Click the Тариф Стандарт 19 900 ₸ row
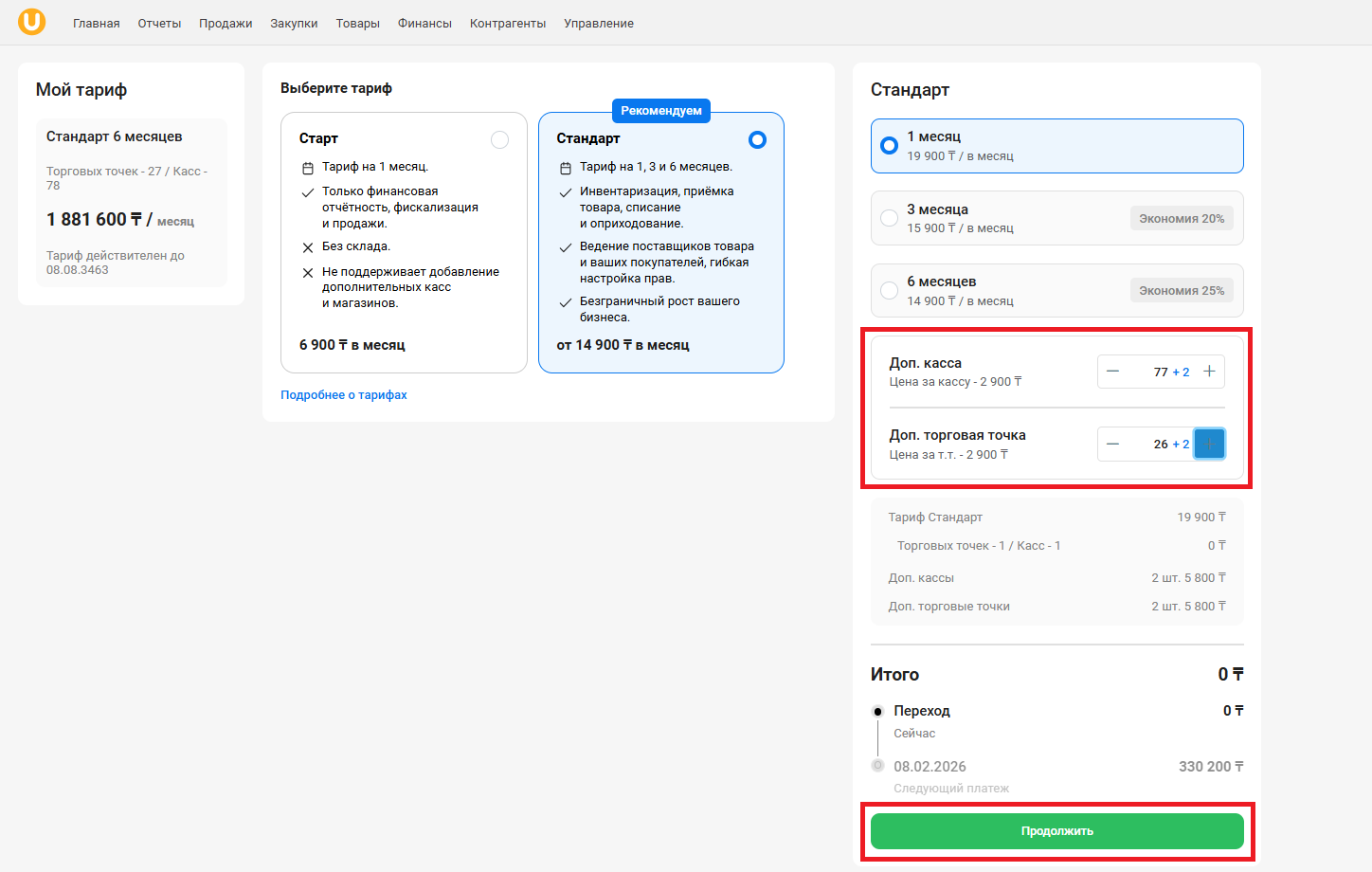Viewport: 1372px width, 872px height. [1056, 518]
